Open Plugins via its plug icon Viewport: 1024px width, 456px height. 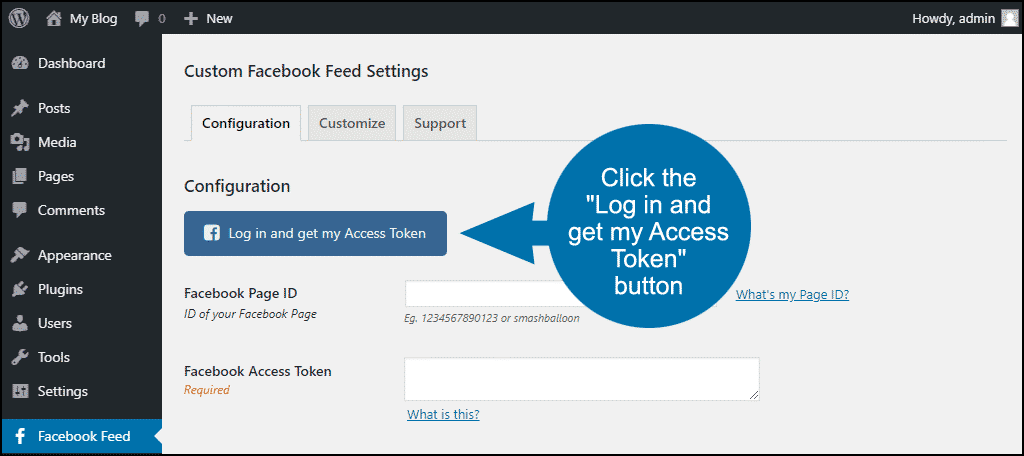tap(20, 289)
